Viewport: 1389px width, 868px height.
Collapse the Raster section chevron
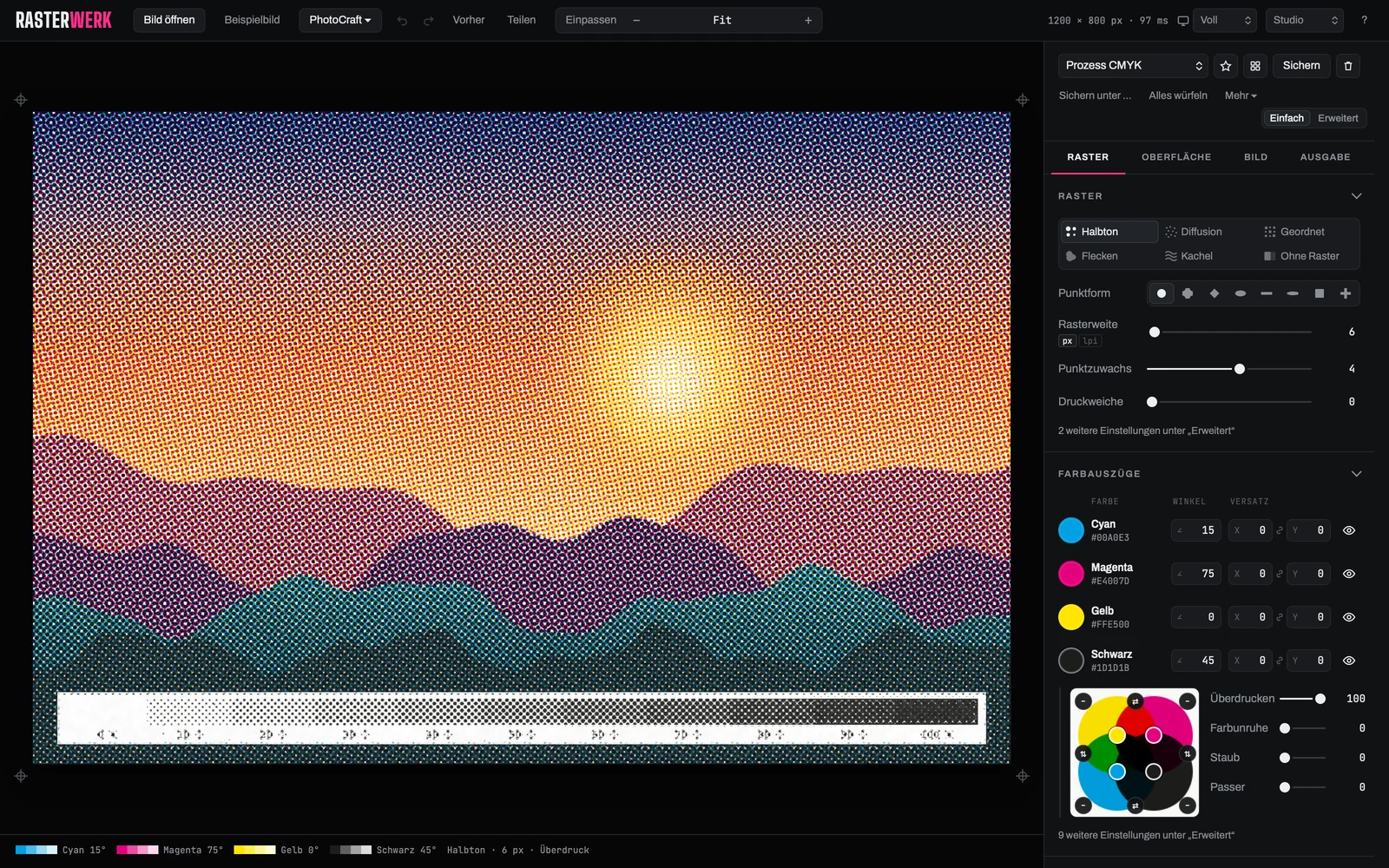tap(1357, 196)
